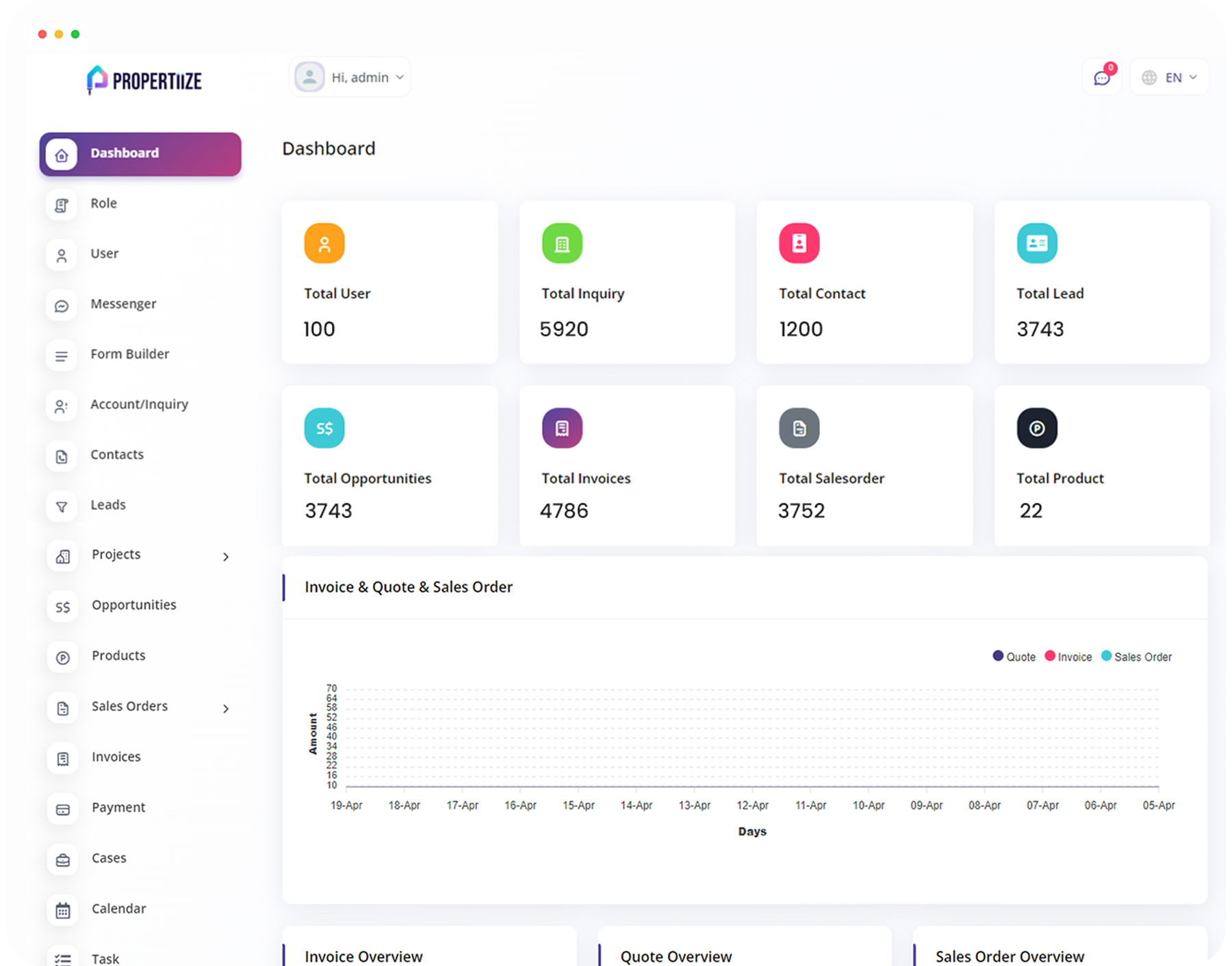Open Invoices from the sidebar
1232x966 pixels.
[x=116, y=757]
